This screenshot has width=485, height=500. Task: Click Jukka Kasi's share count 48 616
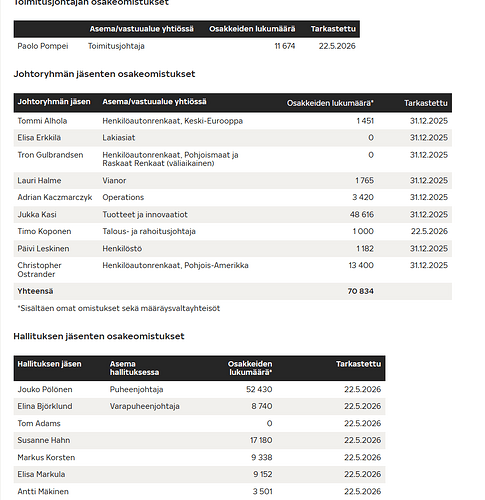point(362,214)
